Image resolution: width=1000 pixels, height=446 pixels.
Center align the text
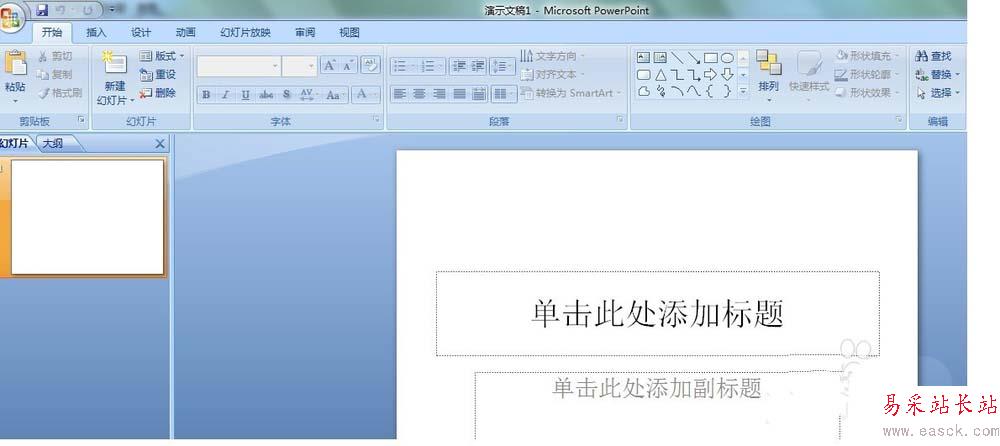[x=420, y=94]
